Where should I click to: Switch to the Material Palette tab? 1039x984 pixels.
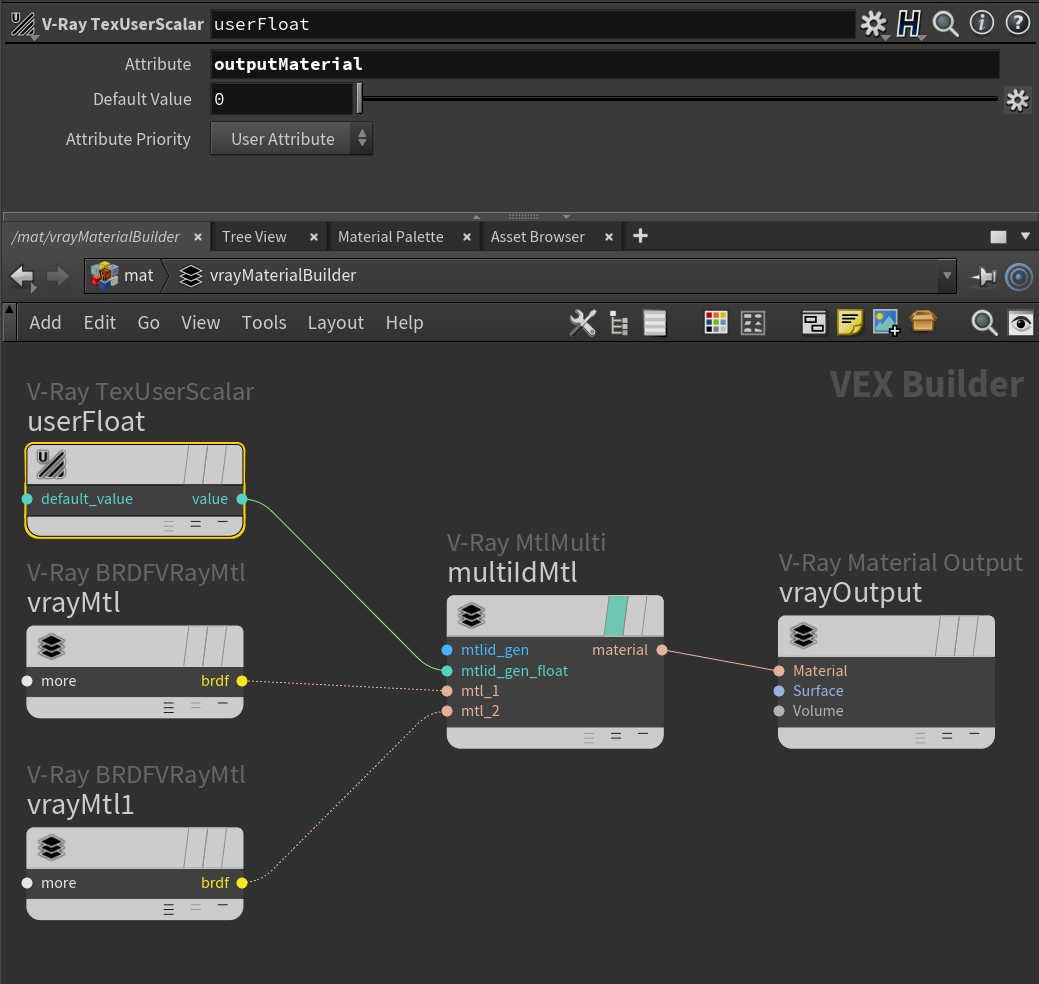[390, 237]
